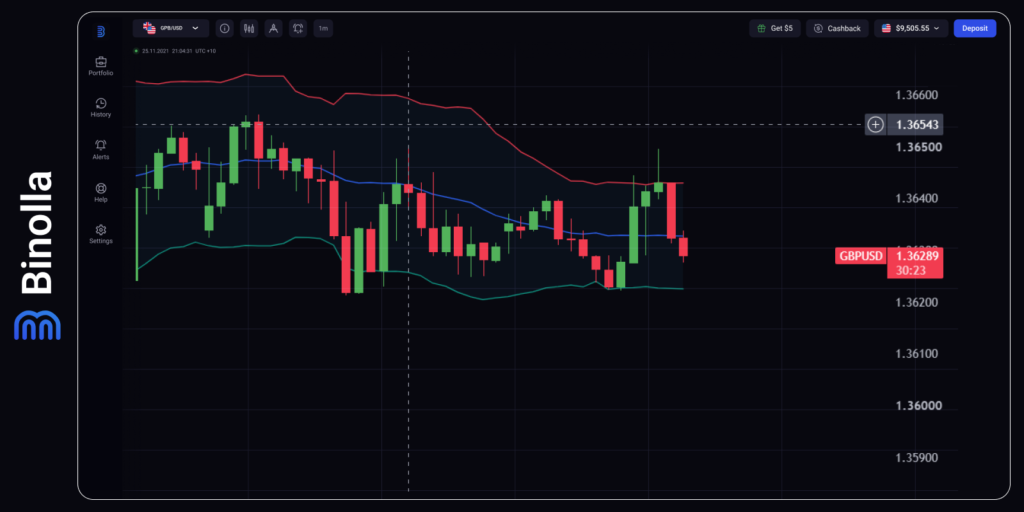Click the gift icon in Get $5
The width and height of the screenshot is (1024, 512).
[x=762, y=28]
